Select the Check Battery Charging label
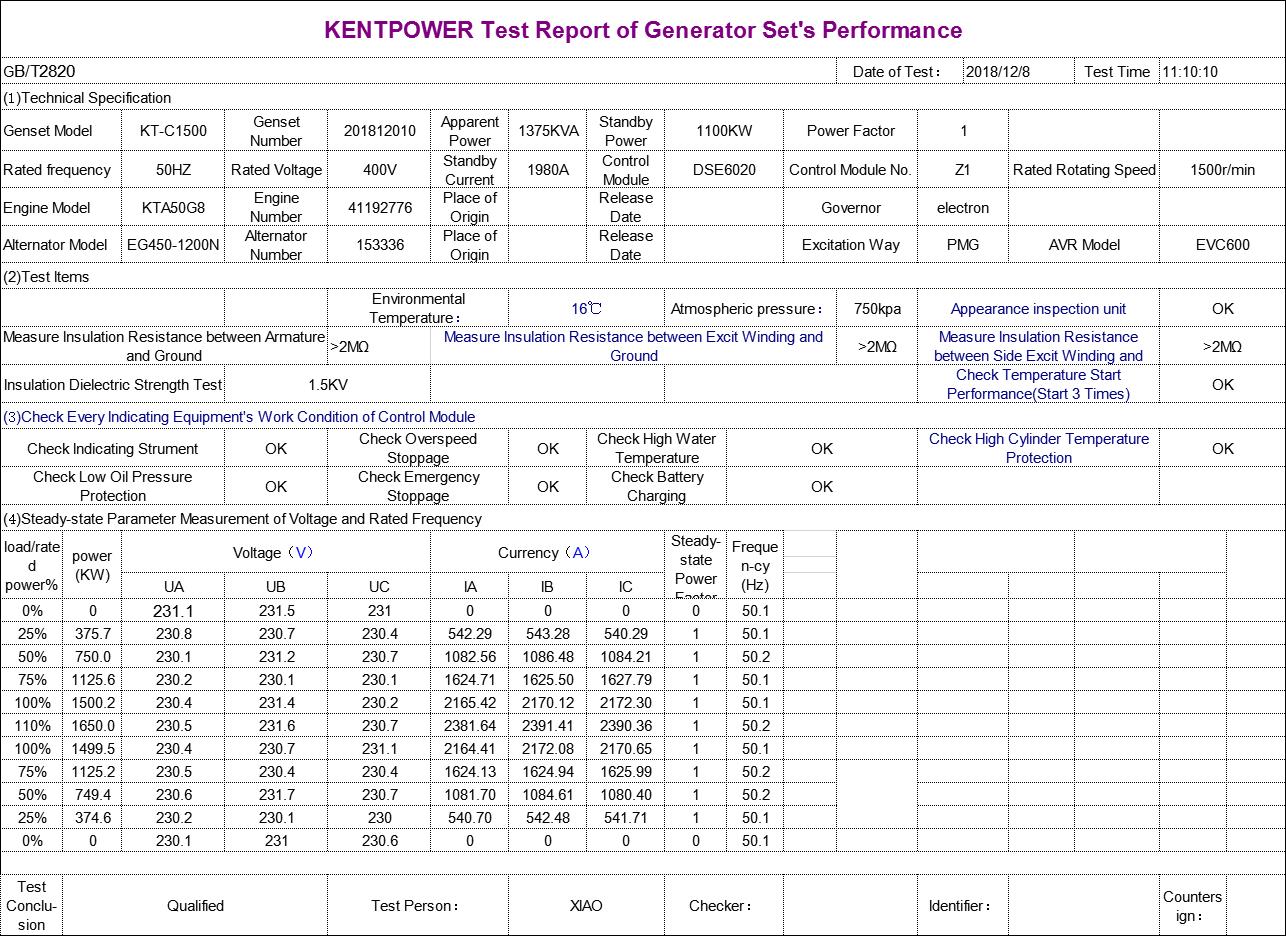 click(657, 486)
